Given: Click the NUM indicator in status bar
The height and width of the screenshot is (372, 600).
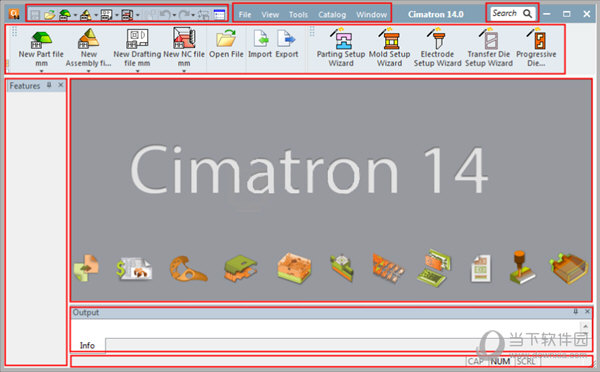Looking at the screenshot, I should (x=500, y=361).
